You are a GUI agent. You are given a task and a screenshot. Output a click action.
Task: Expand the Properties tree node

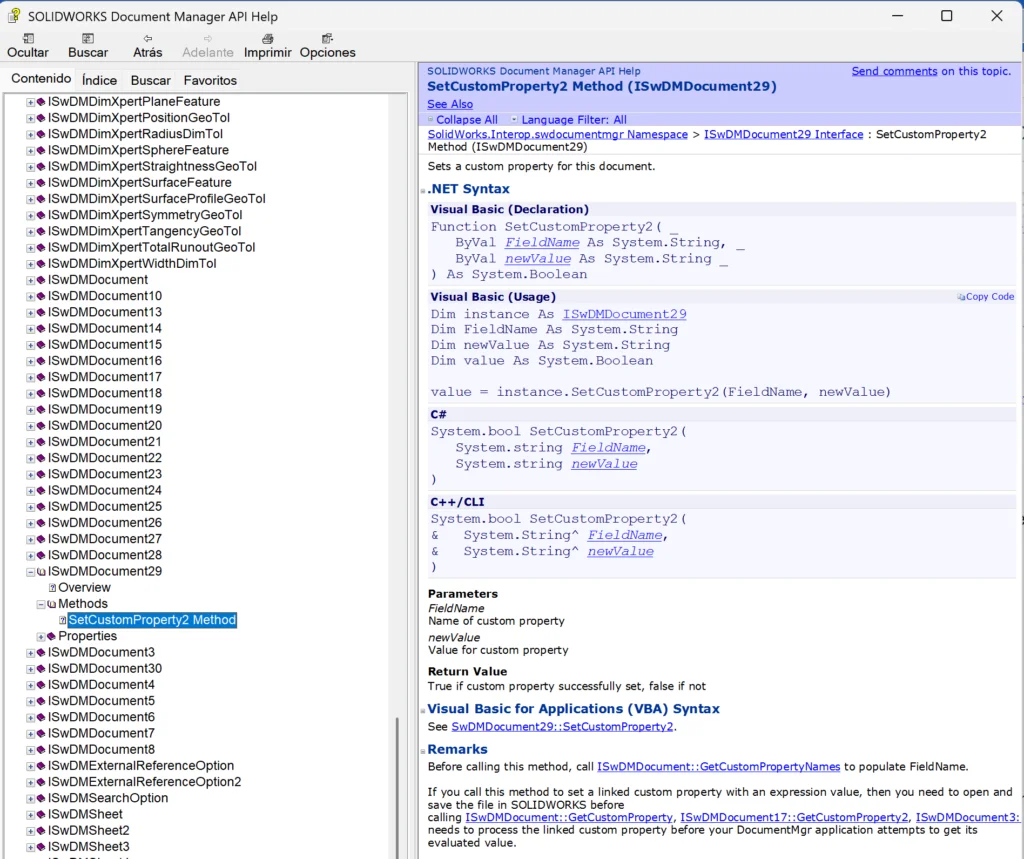tap(40, 636)
